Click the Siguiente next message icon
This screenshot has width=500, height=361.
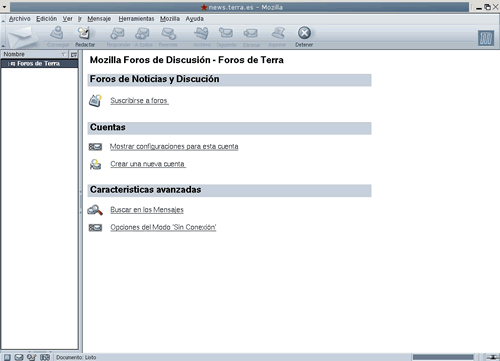(x=226, y=36)
